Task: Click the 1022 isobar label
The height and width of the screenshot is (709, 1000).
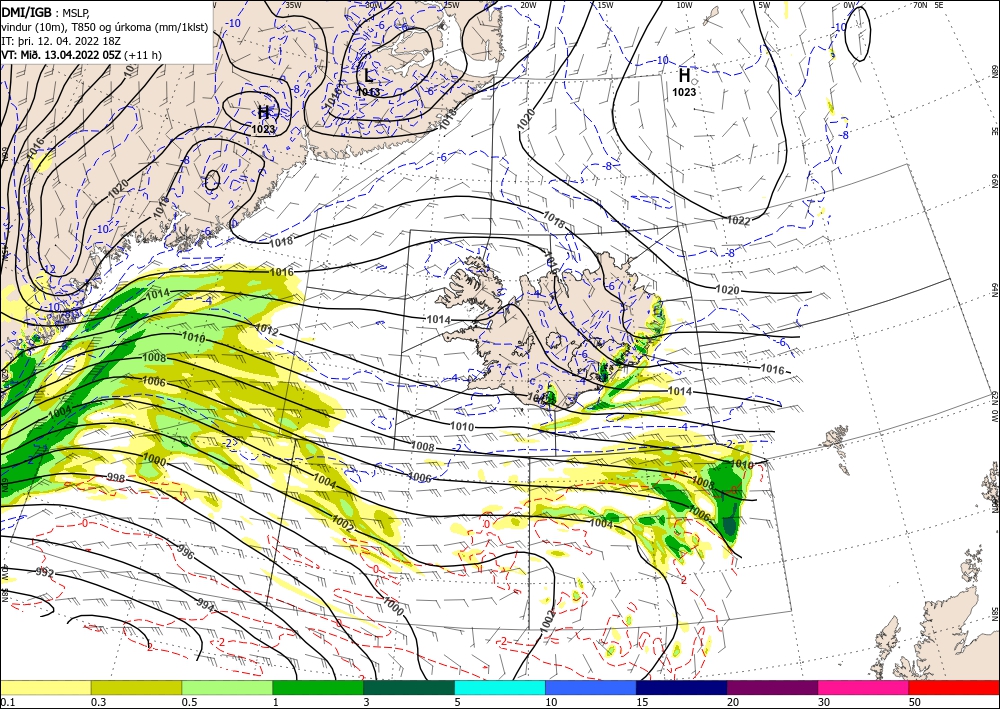Action: (739, 221)
